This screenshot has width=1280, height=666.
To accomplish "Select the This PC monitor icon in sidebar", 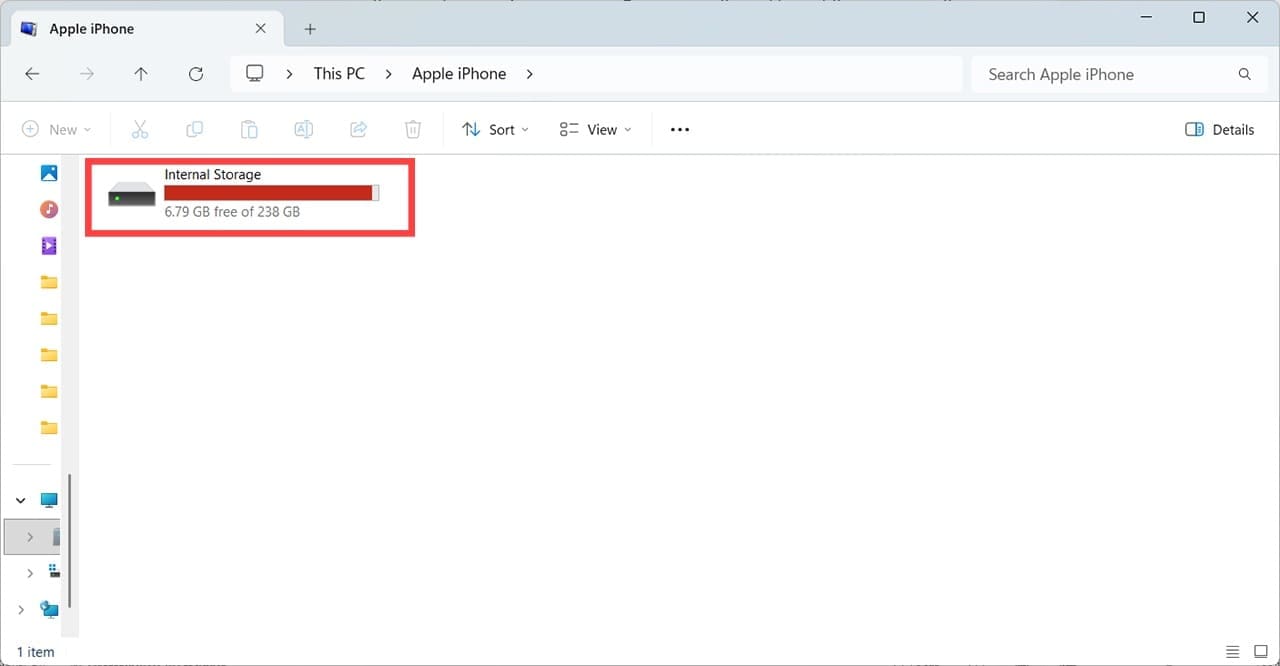I will 49,499.
